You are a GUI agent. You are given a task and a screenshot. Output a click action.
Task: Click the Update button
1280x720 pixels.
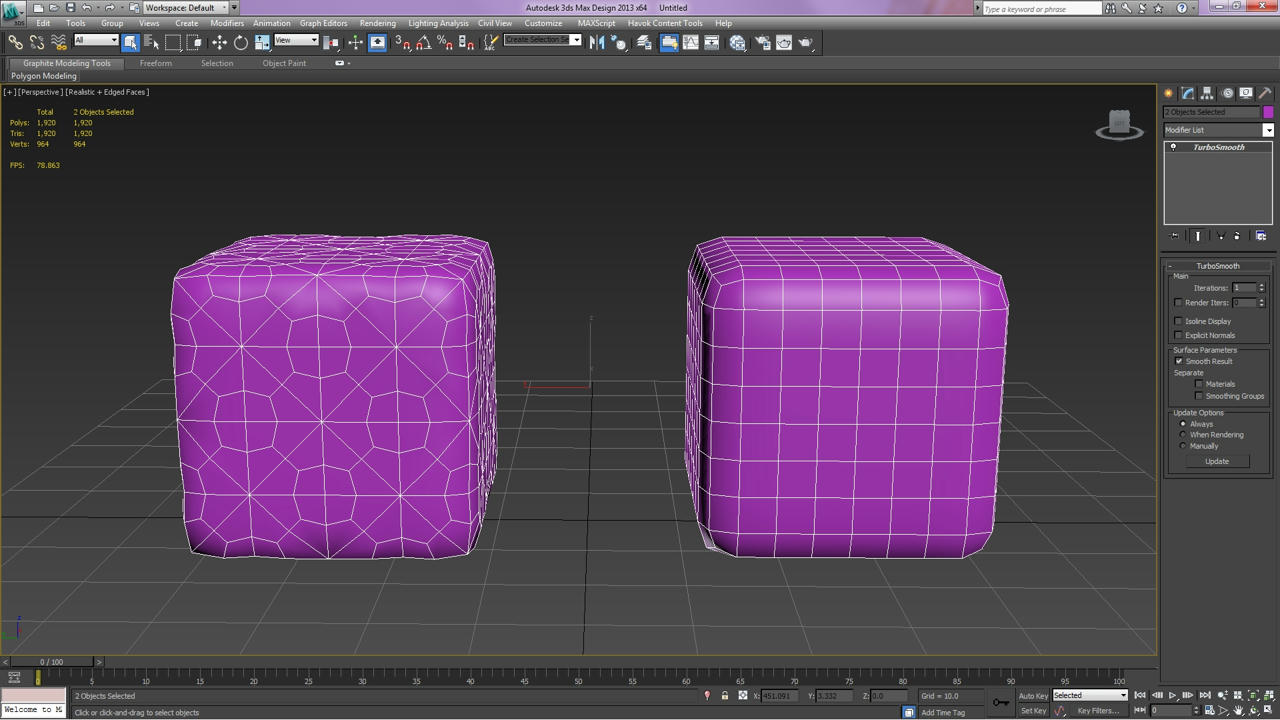(x=1217, y=461)
